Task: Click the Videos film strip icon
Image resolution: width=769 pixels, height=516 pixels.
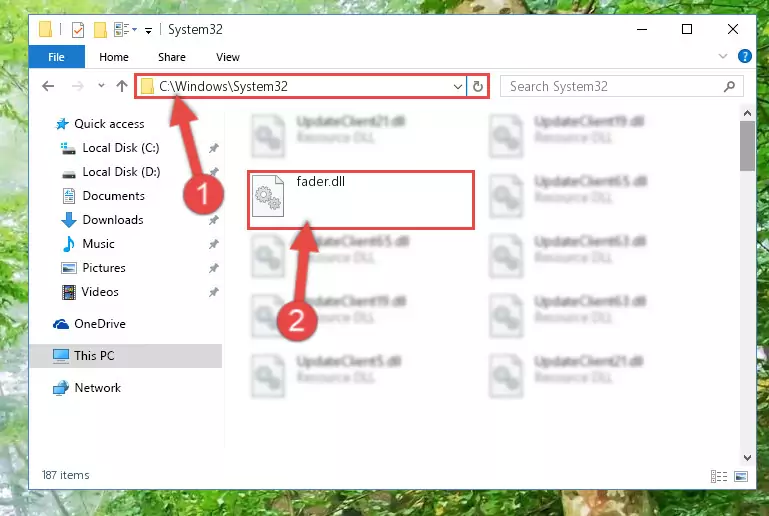Action: click(x=69, y=292)
